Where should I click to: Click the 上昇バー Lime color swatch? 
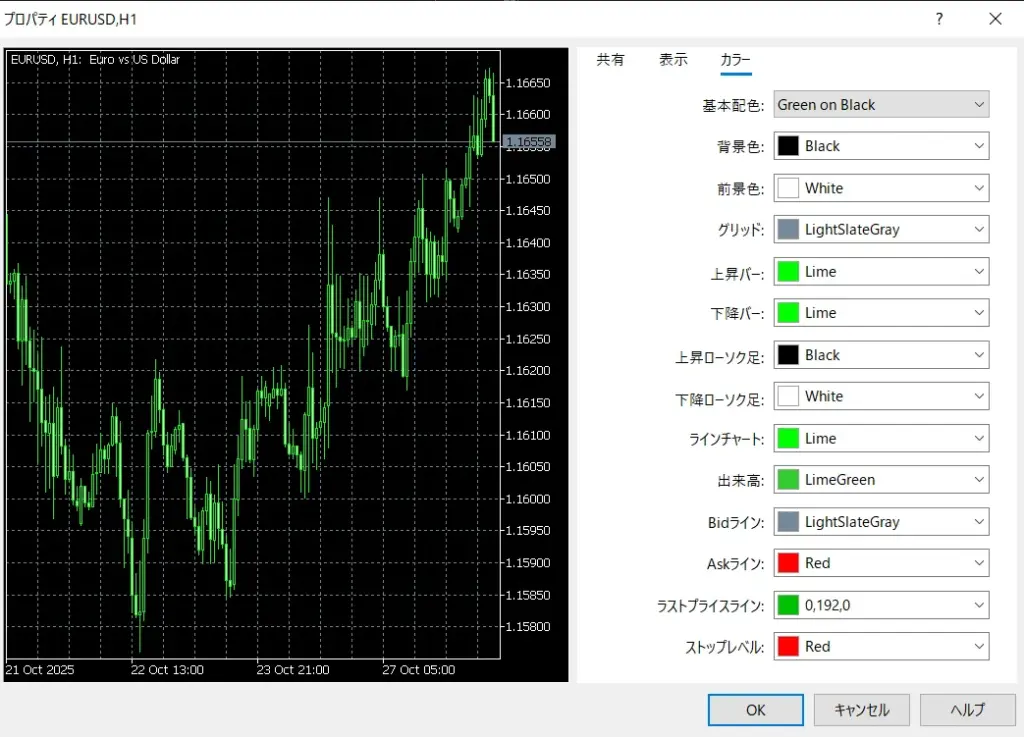789,272
